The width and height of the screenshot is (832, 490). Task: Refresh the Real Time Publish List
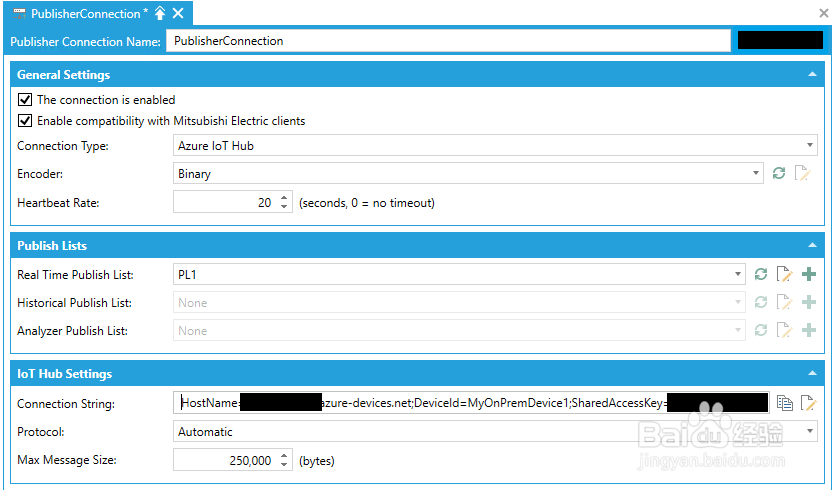point(761,274)
